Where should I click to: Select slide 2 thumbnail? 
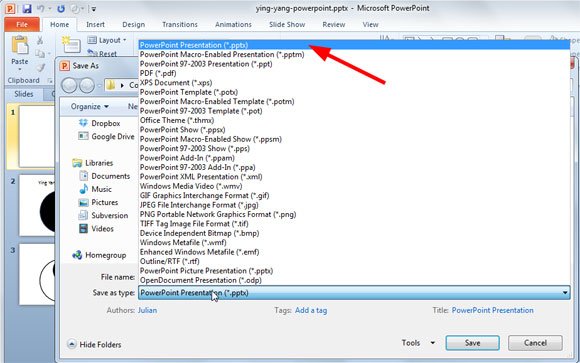pos(36,205)
